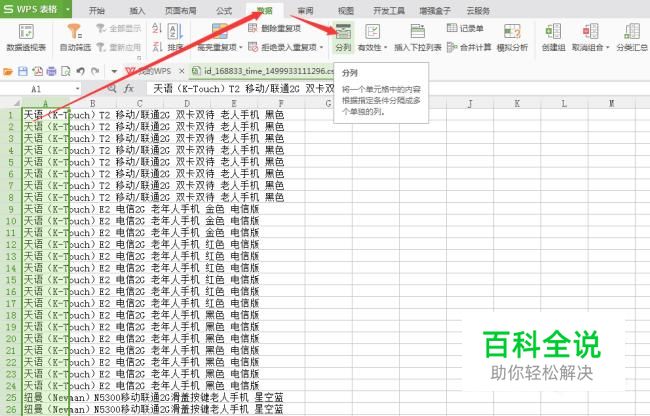Click the 重新应用 reapply filter button

pos(119,47)
